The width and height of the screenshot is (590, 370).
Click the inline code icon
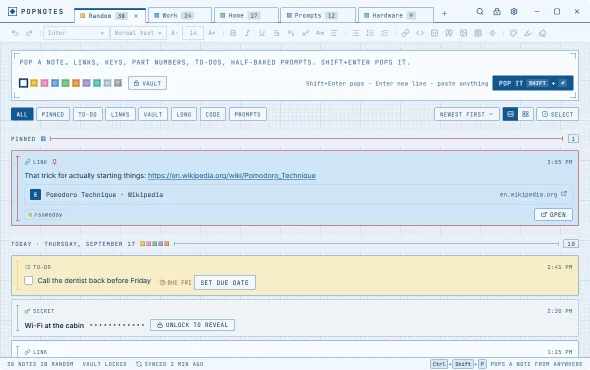[x=420, y=33]
